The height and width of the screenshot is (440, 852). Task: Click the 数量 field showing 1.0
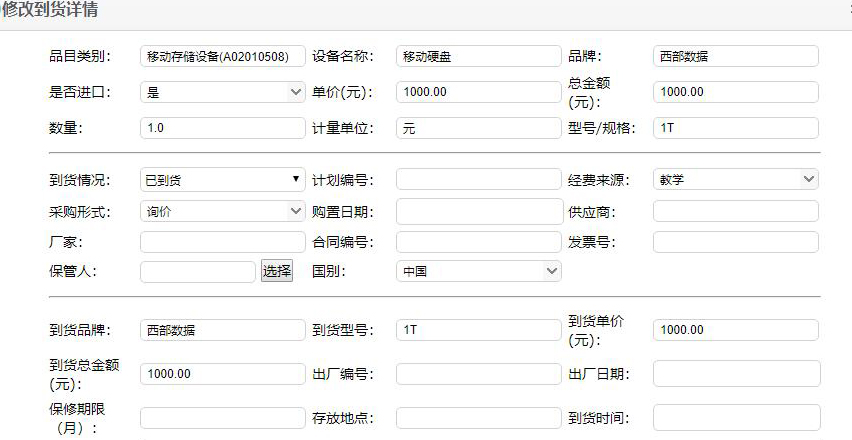[223, 128]
